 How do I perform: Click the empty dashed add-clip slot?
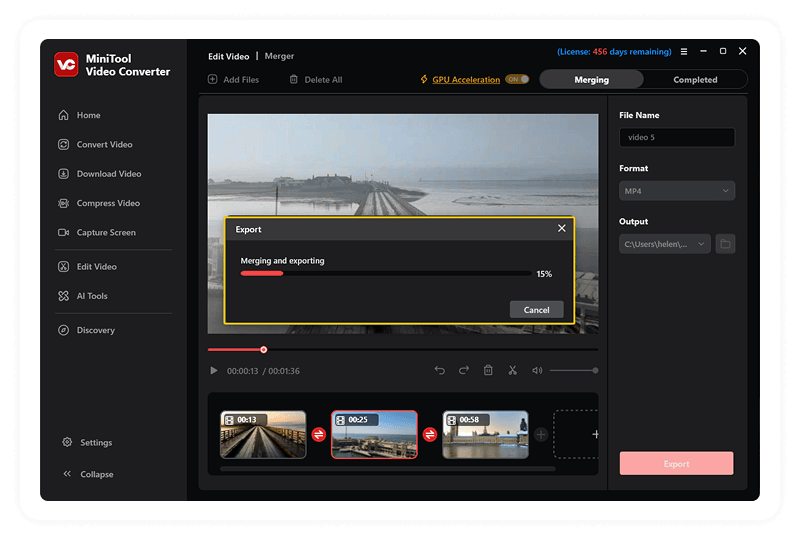pyautogui.click(x=576, y=434)
